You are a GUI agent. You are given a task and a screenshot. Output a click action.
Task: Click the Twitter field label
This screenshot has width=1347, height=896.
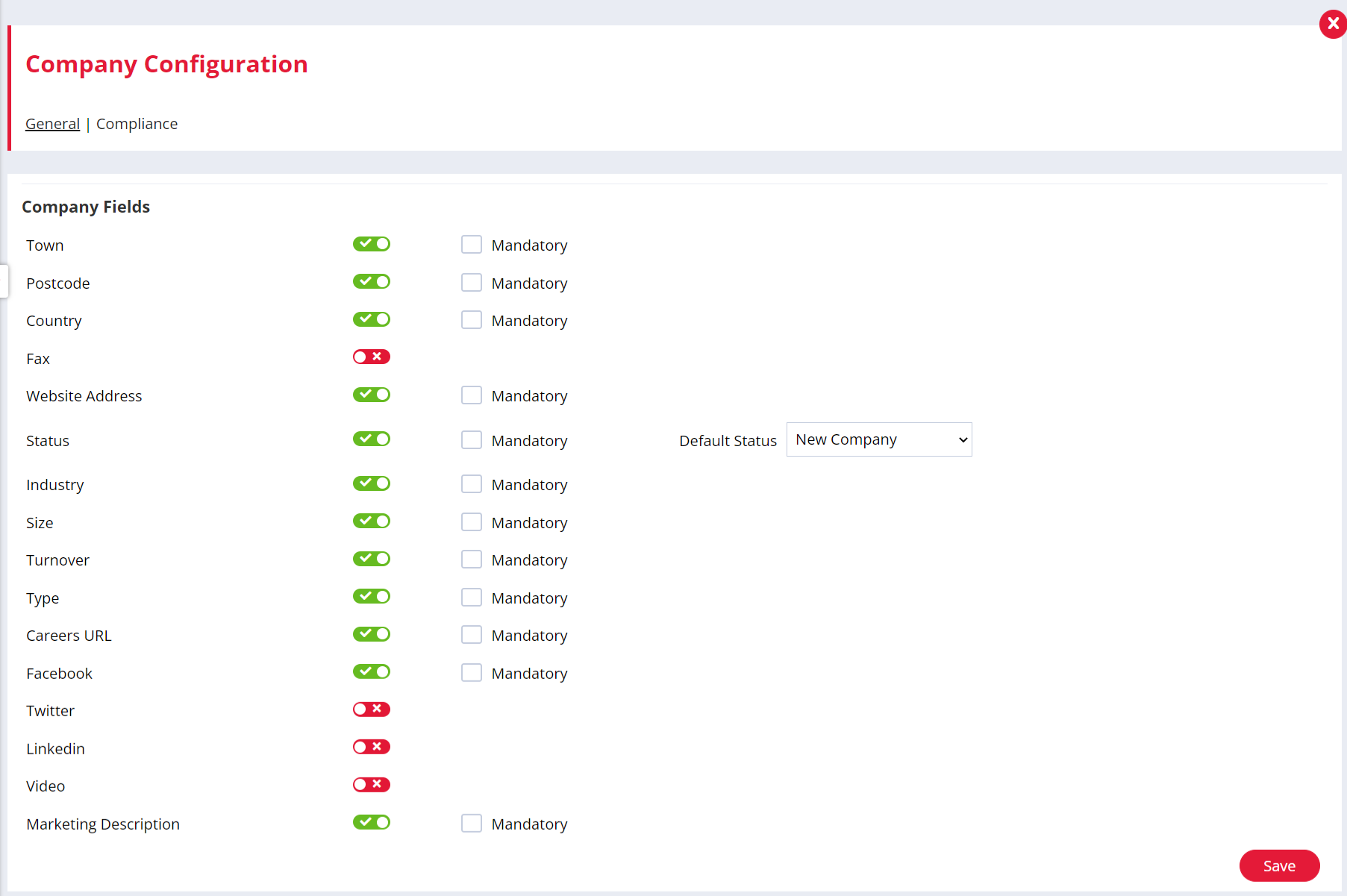tap(50, 711)
